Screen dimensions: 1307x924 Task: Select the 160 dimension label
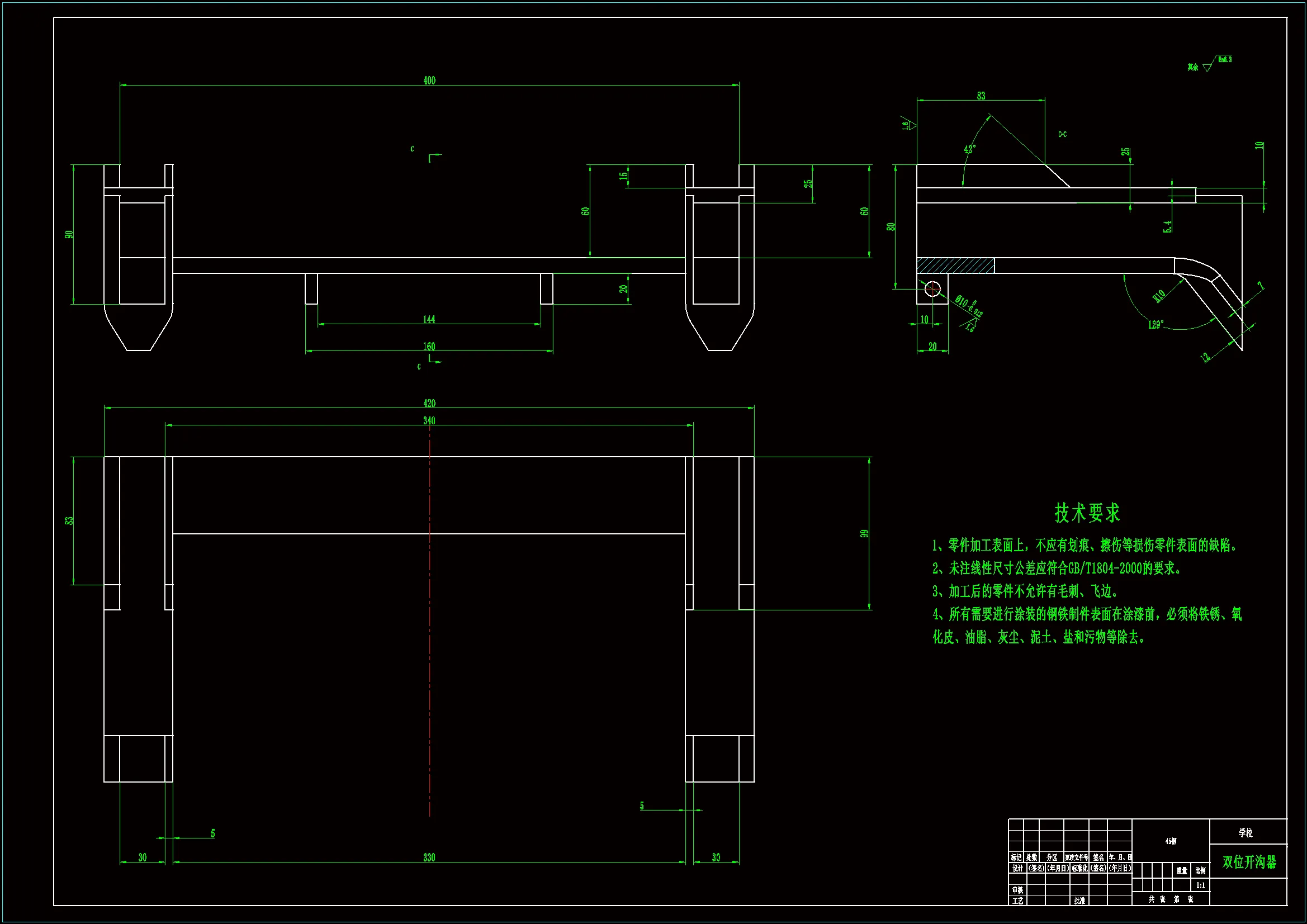tap(429, 346)
